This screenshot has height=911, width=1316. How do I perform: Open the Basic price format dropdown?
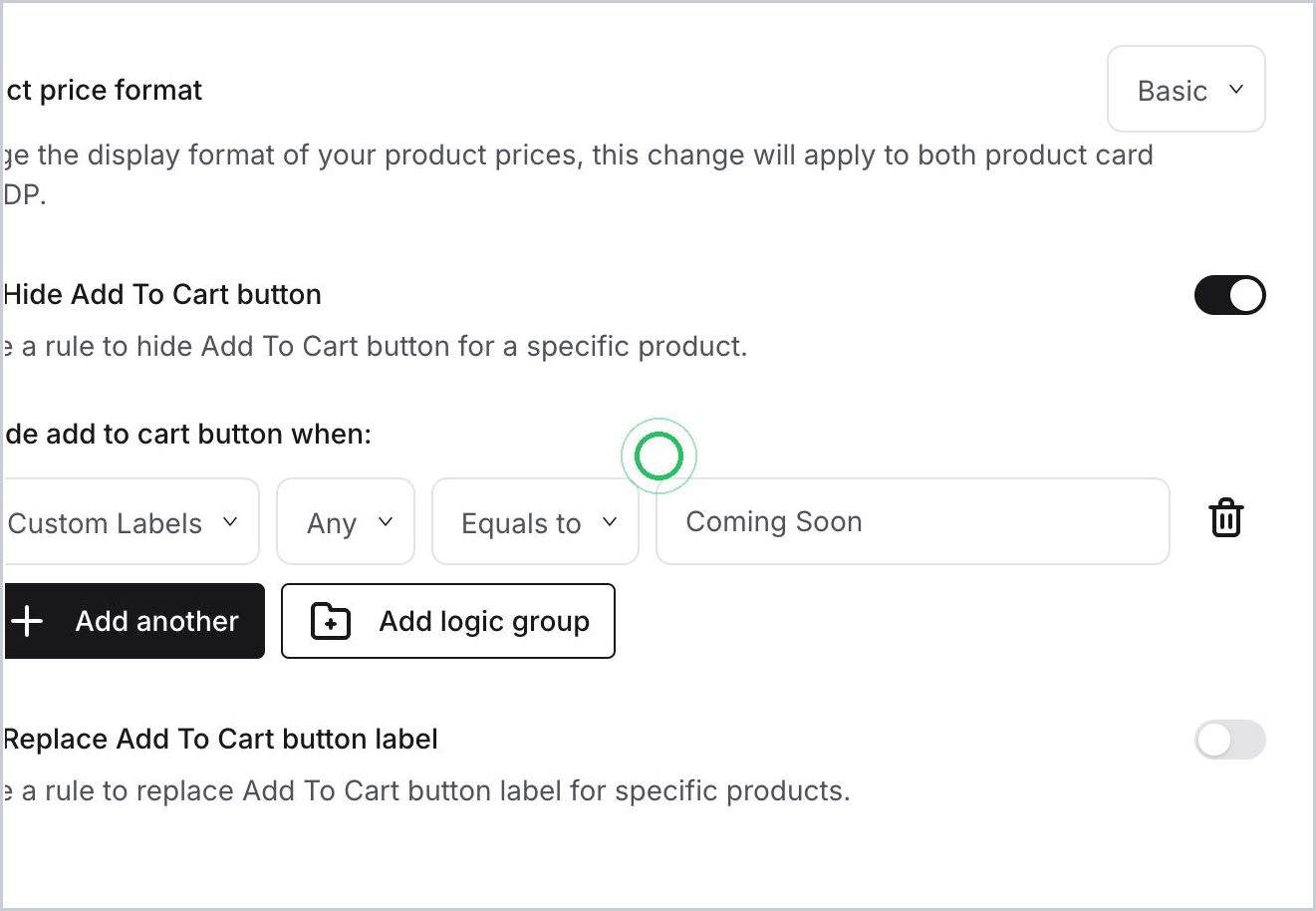(1186, 89)
